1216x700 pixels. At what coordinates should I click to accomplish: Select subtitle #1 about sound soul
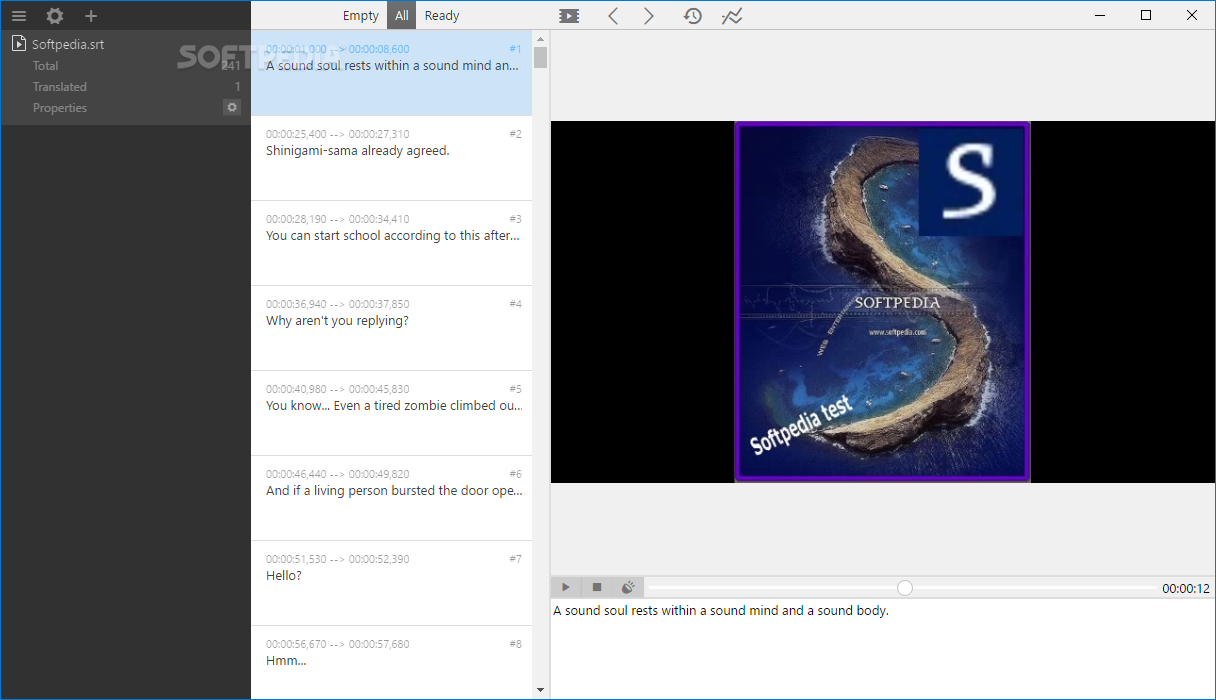(391, 73)
